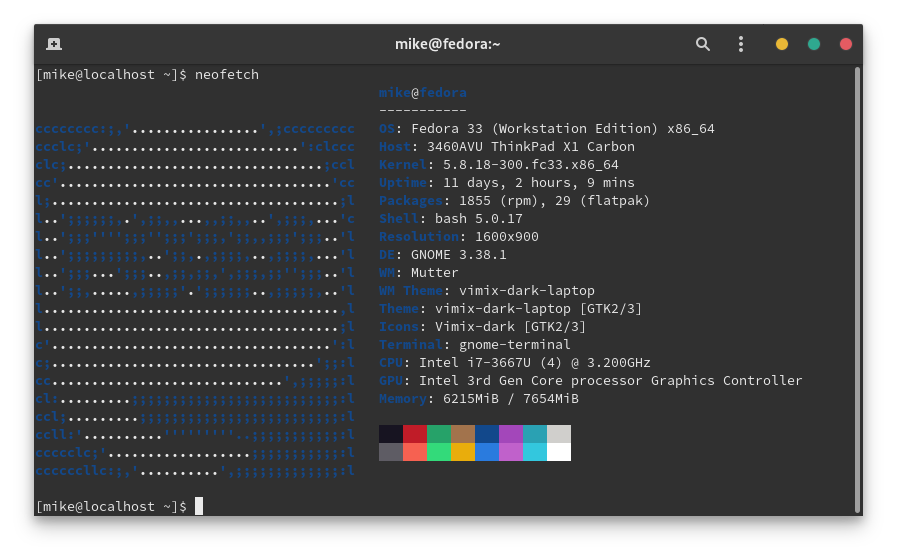Click the Kernel version line
Image resolution: width=897 pixels, height=560 pixels.
click(x=498, y=165)
